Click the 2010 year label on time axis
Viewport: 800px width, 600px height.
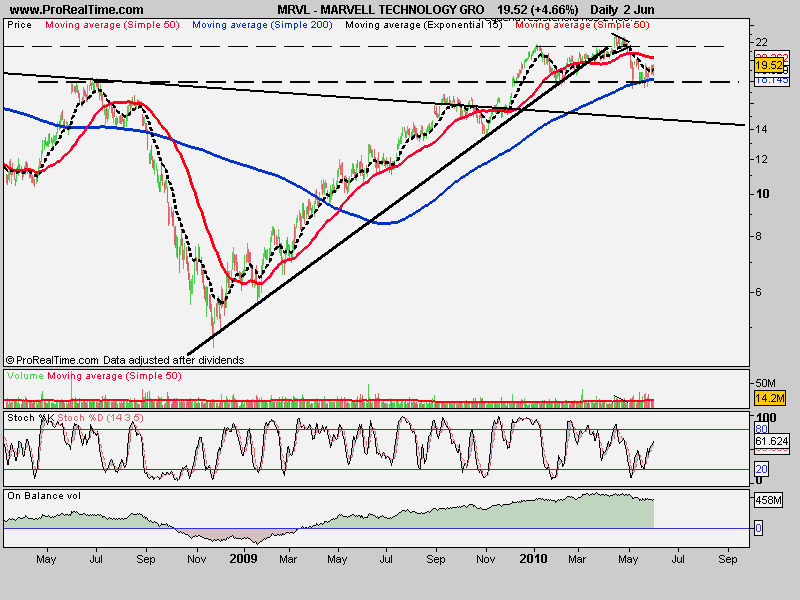pyautogui.click(x=533, y=559)
